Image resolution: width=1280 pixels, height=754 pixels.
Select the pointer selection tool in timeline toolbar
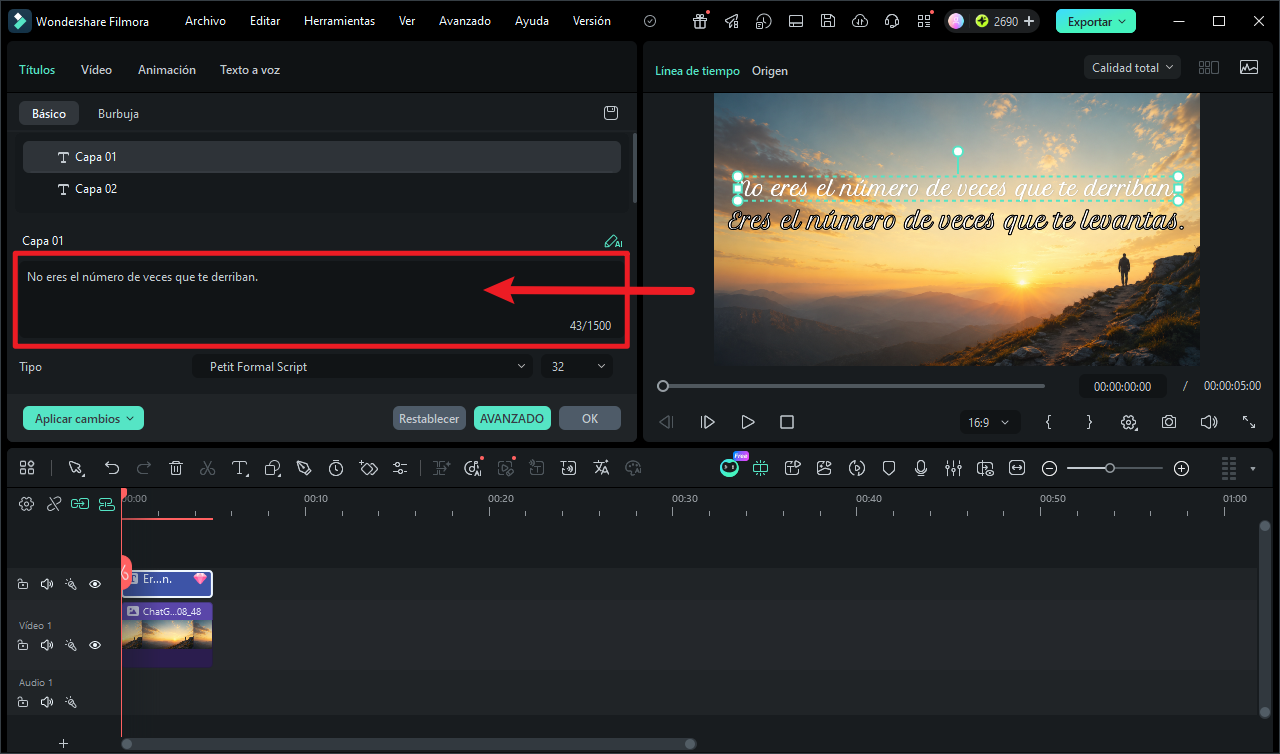pyautogui.click(x=75, y=468)
